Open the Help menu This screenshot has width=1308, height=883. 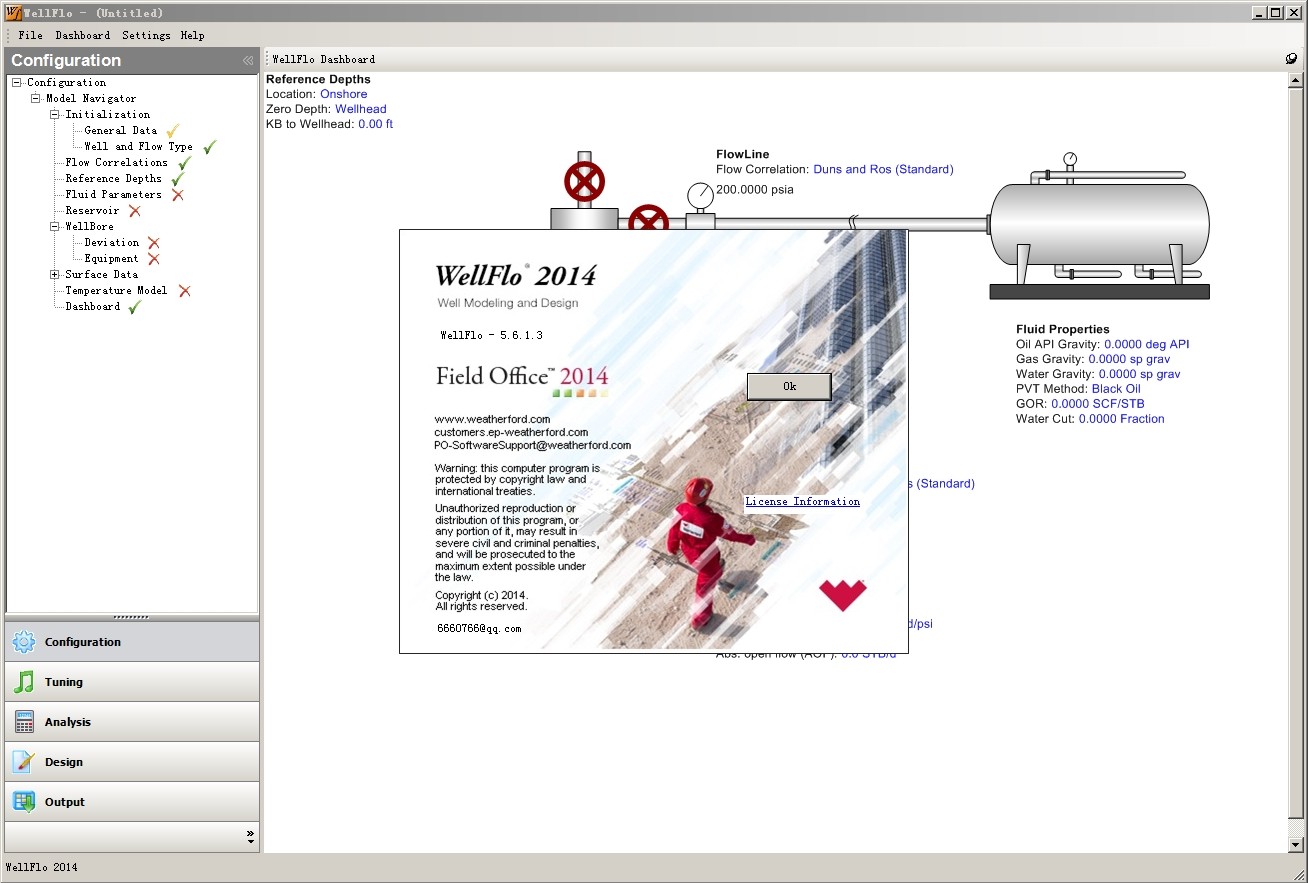192,35
